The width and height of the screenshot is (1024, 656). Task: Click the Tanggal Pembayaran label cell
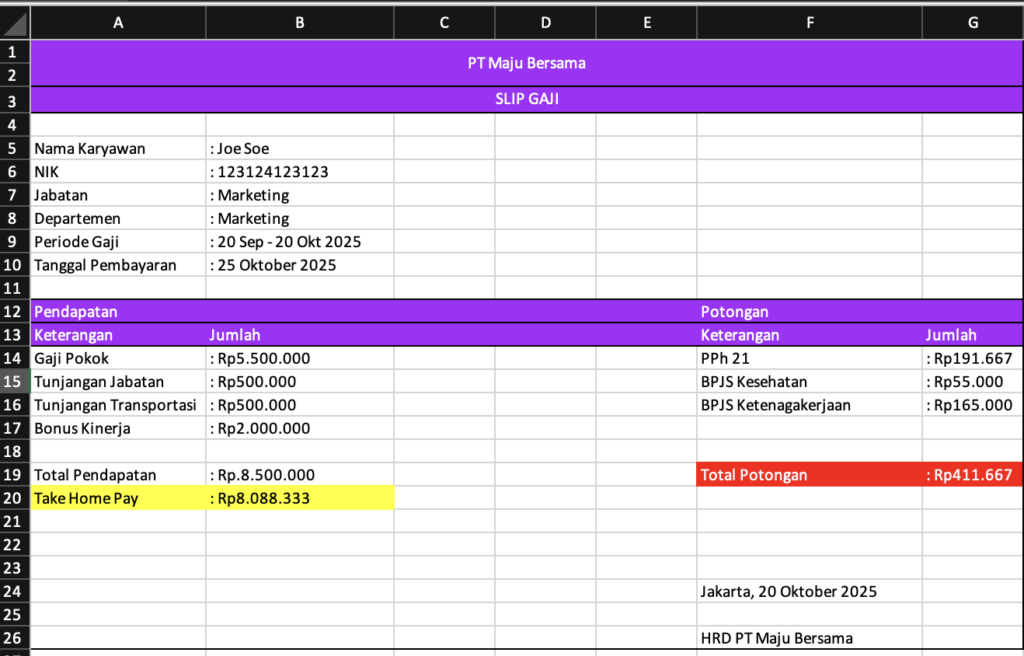(x=118, y=265)
